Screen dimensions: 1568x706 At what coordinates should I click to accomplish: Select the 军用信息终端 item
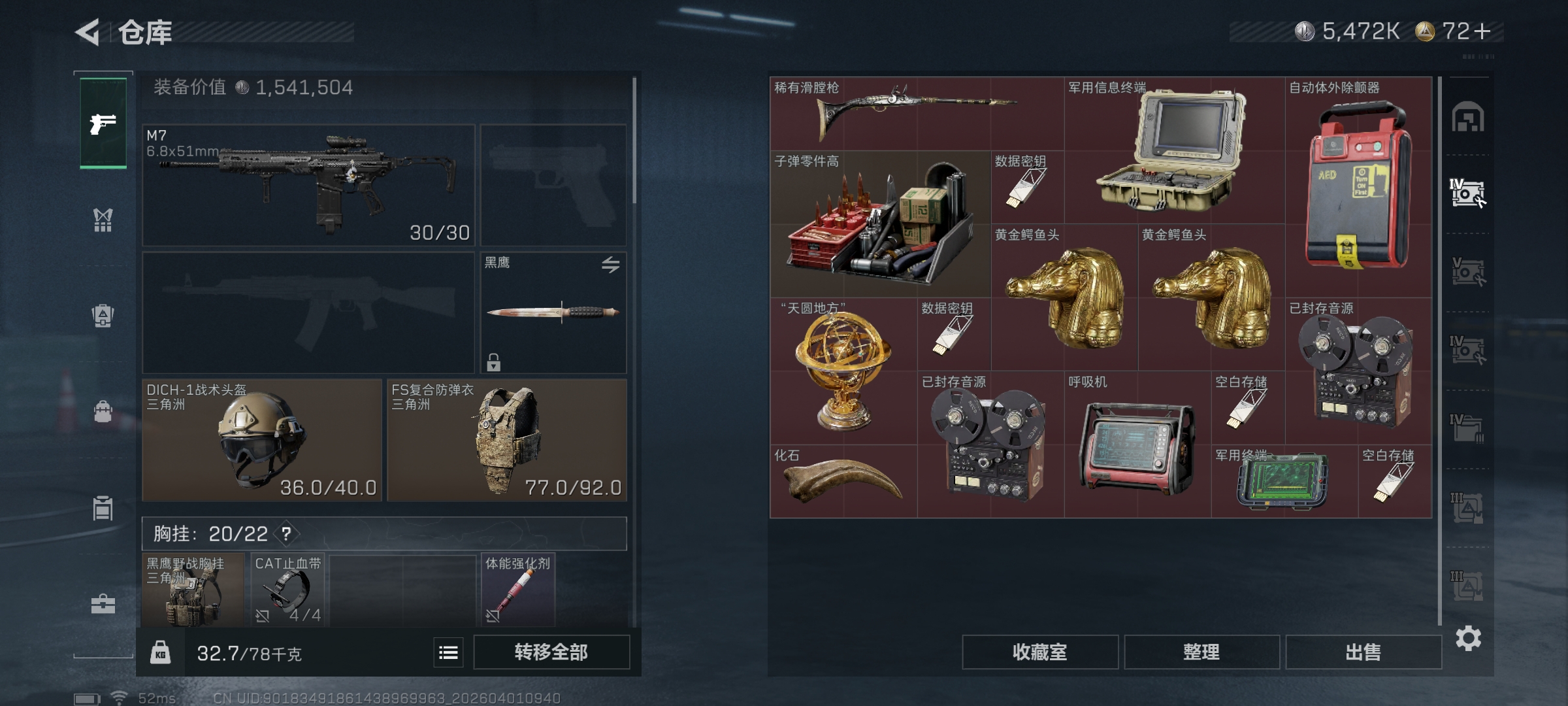1175,151
